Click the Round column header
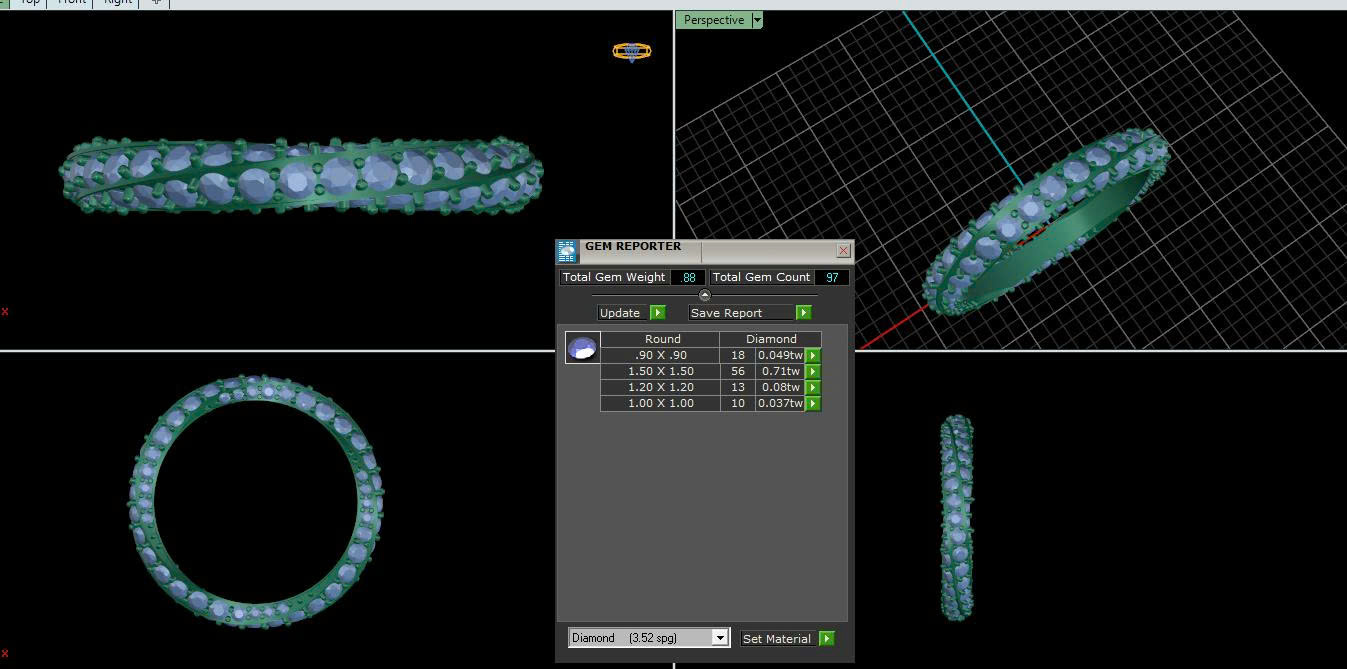The height and width of the screenshot is (669, 1347). [x=662, y=339]
